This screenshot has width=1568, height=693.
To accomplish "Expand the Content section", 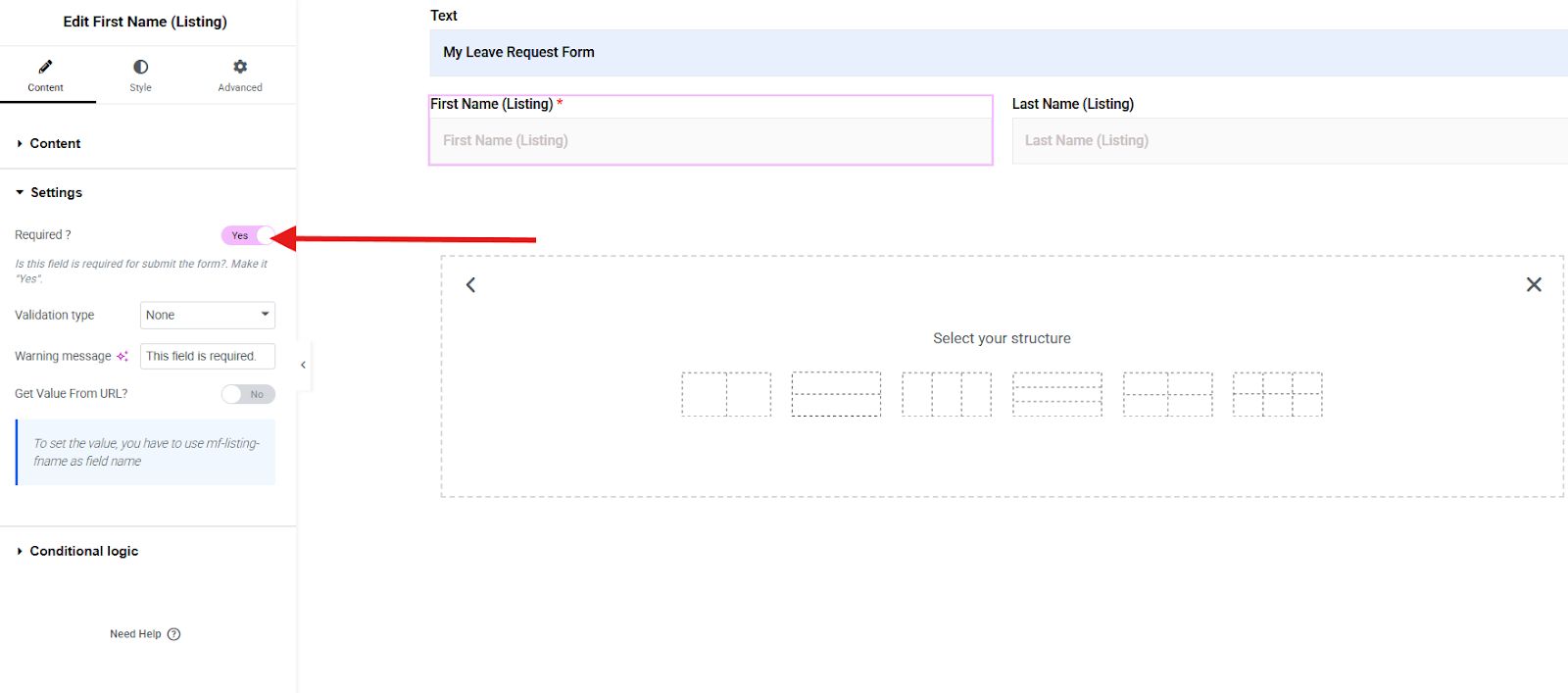I will pos(148,143).
